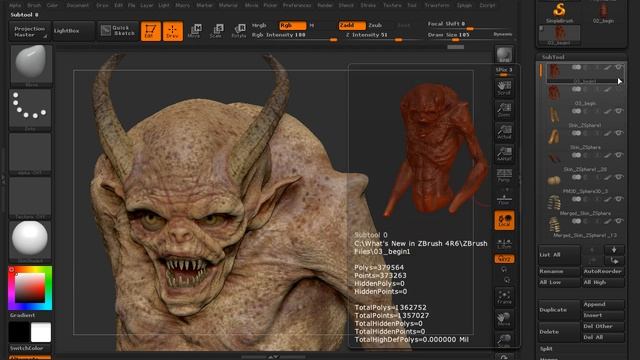Select the 03_begin1 tool thumbnail in Tool palette

[560, 35]
